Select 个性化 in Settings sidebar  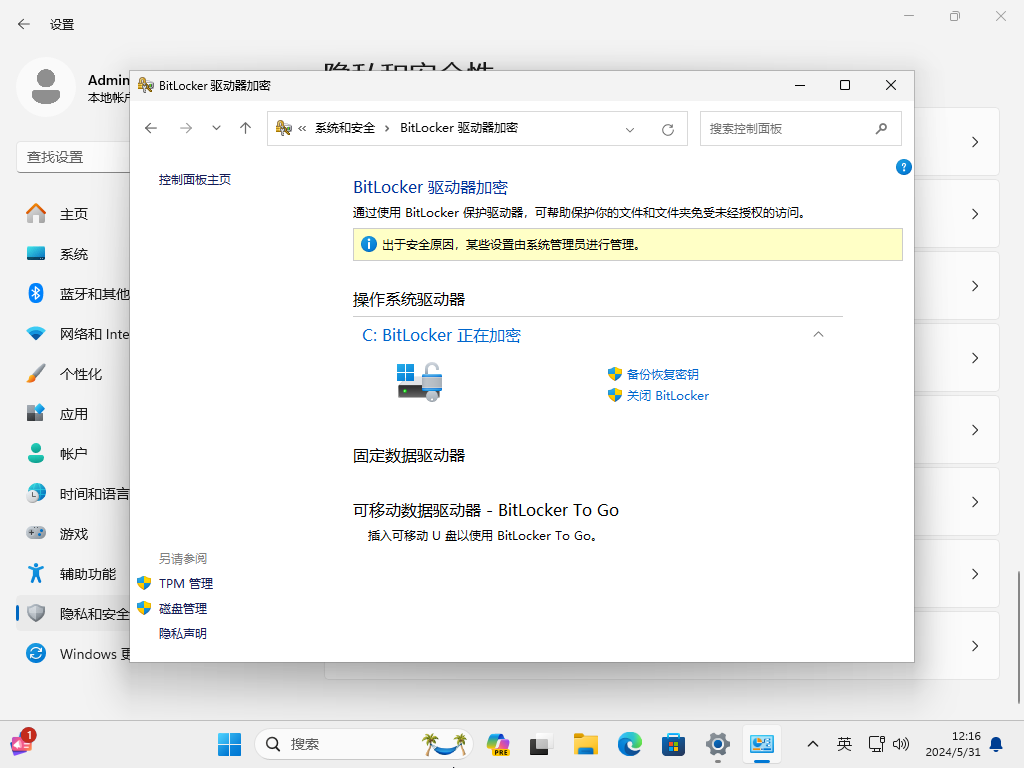tap(81, 374)
